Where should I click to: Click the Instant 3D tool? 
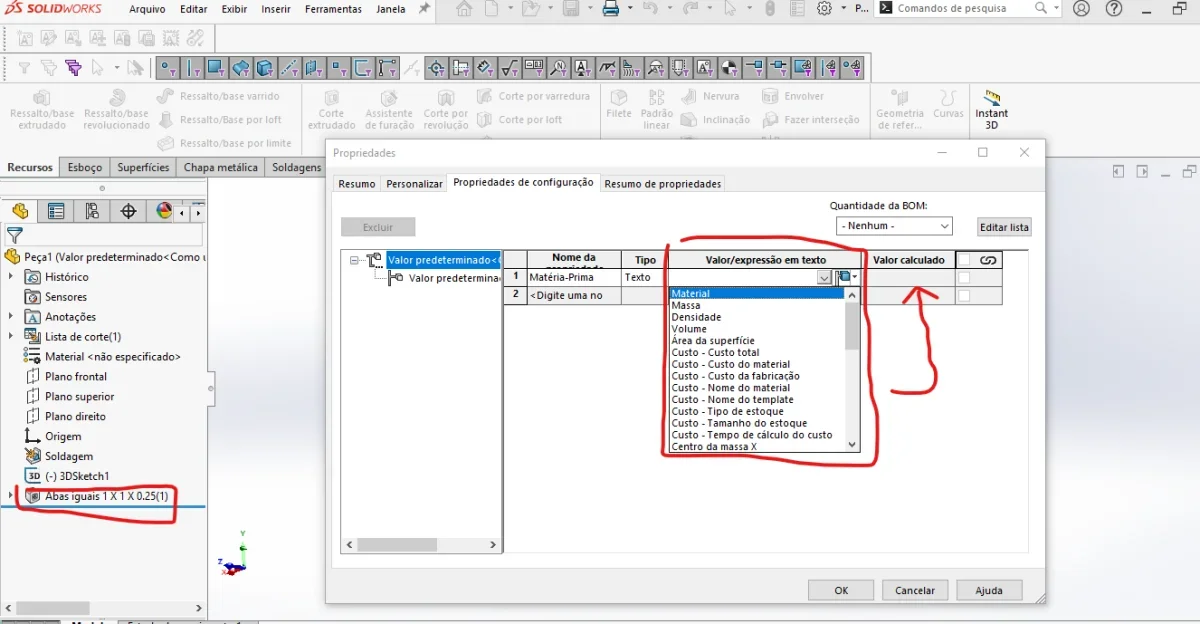tap(991, 111)
